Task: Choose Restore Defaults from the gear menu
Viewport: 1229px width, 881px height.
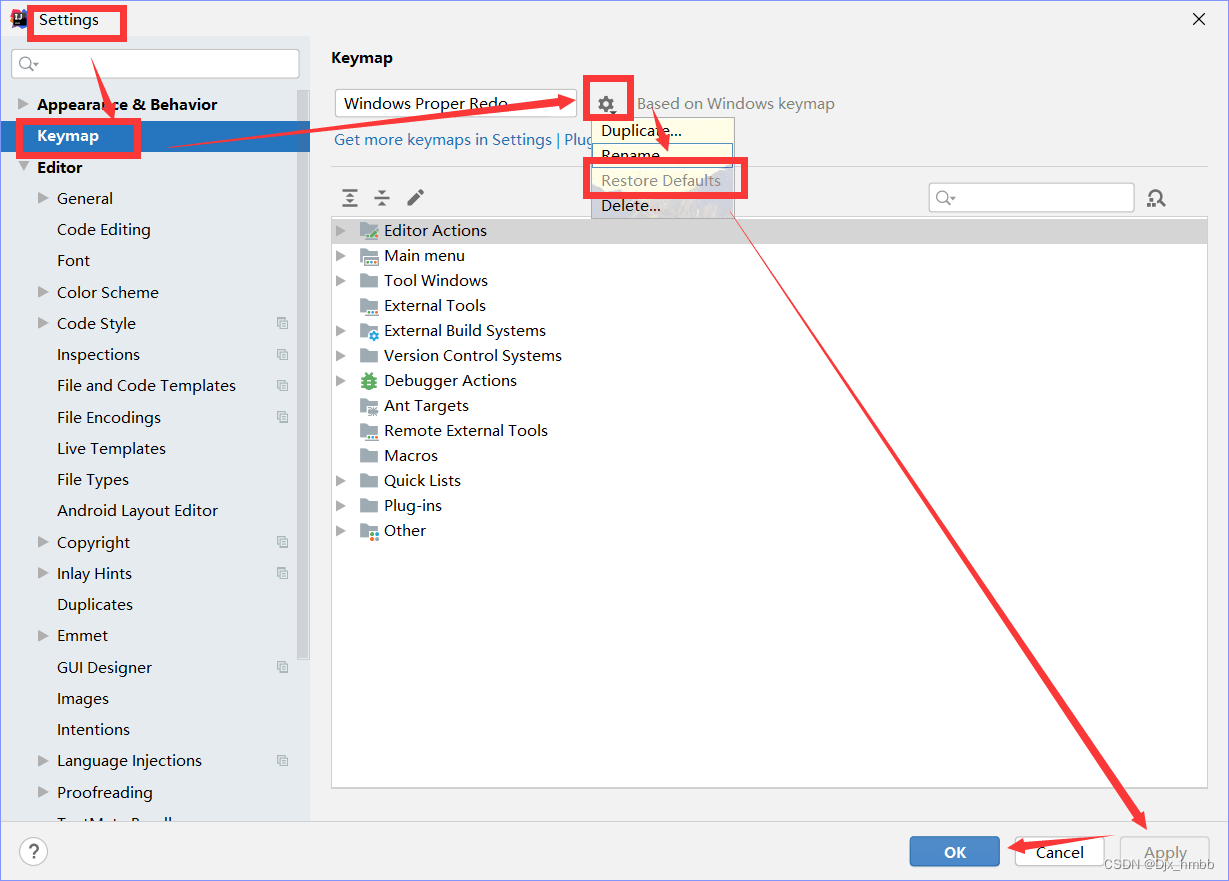Action: point(663,181)
